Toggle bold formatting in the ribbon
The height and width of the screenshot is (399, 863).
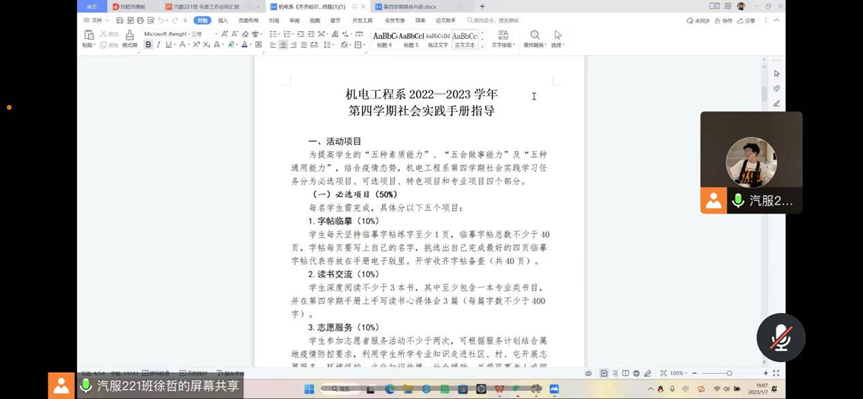pyautogui.click(x=148, y=45)
